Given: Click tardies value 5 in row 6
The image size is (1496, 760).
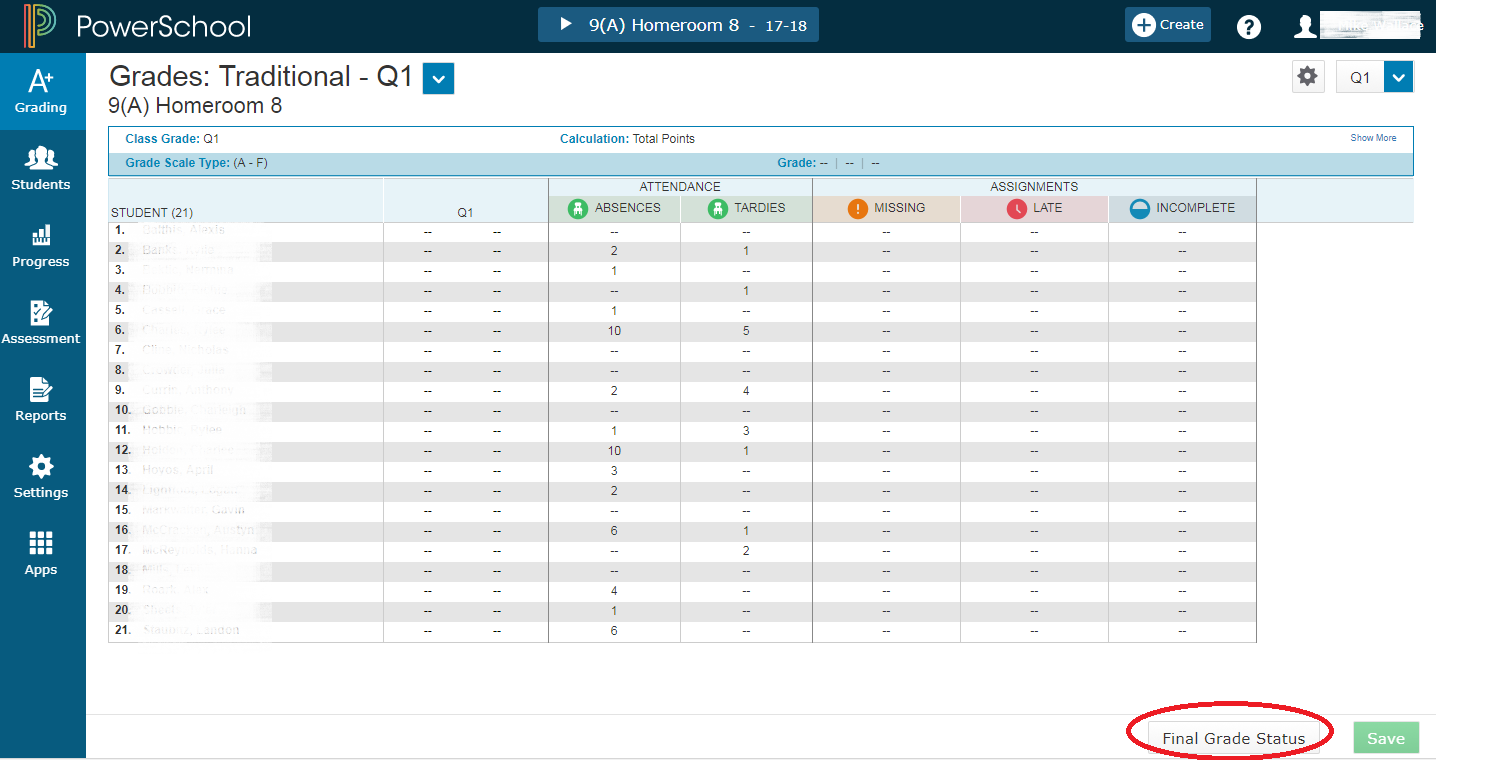Looking at the screenshot, I should pyautogui.click(x=746, y=331).
